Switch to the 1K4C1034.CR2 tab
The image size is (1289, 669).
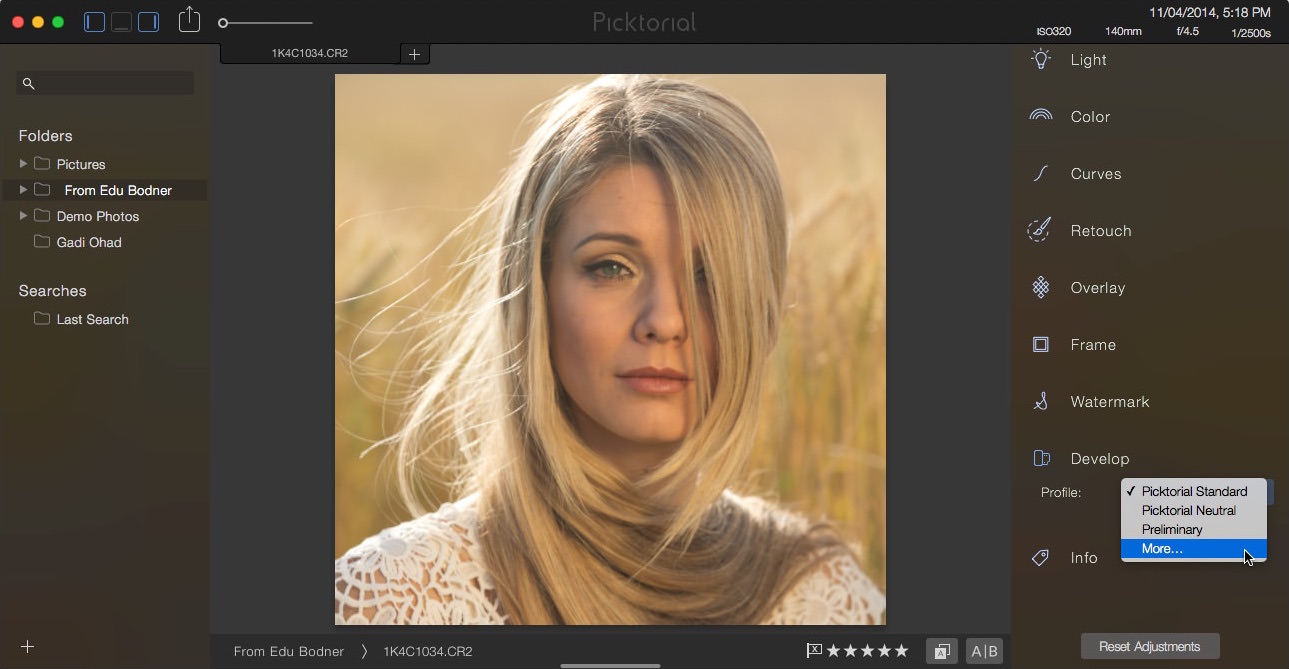pyautogui.click(x=310, y=53)
